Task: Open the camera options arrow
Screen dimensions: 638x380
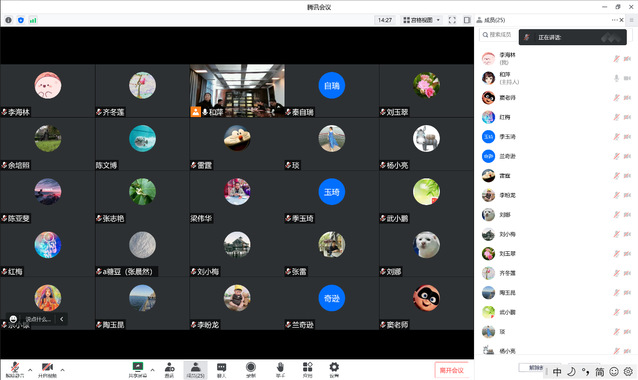Action: click(x=62, y=370)
